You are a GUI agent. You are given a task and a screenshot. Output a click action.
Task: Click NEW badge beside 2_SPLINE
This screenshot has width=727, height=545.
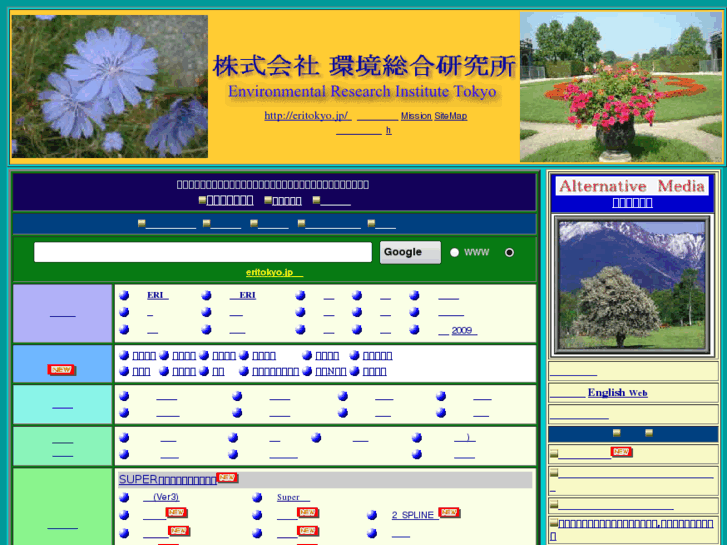(x=449, y=512)
